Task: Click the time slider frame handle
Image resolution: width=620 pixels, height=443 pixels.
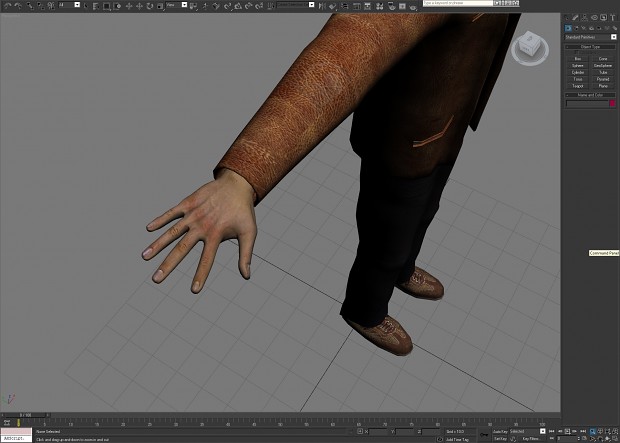Action: coord(26,415)
